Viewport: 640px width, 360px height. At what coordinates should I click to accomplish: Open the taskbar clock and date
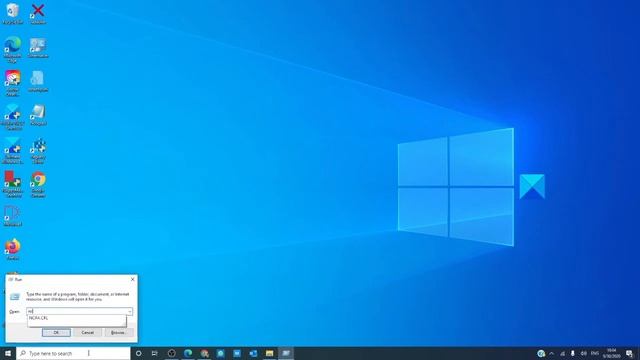611,353
